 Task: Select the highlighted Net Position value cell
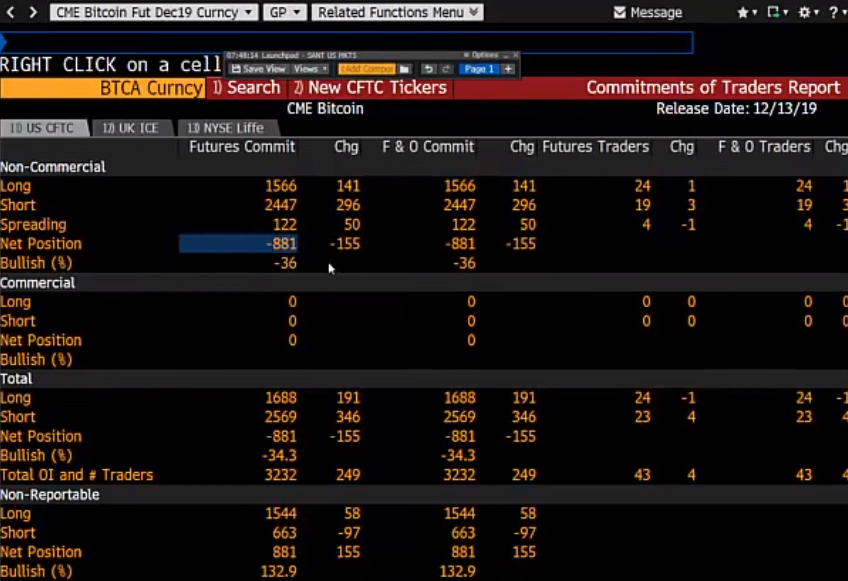[240, 243]
